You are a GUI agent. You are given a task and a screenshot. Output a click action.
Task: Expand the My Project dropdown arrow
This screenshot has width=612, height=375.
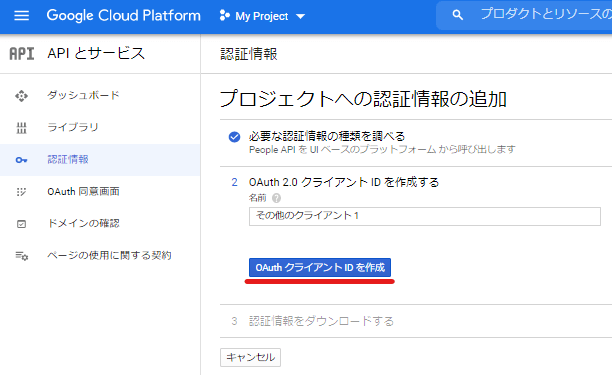[300, 16]
